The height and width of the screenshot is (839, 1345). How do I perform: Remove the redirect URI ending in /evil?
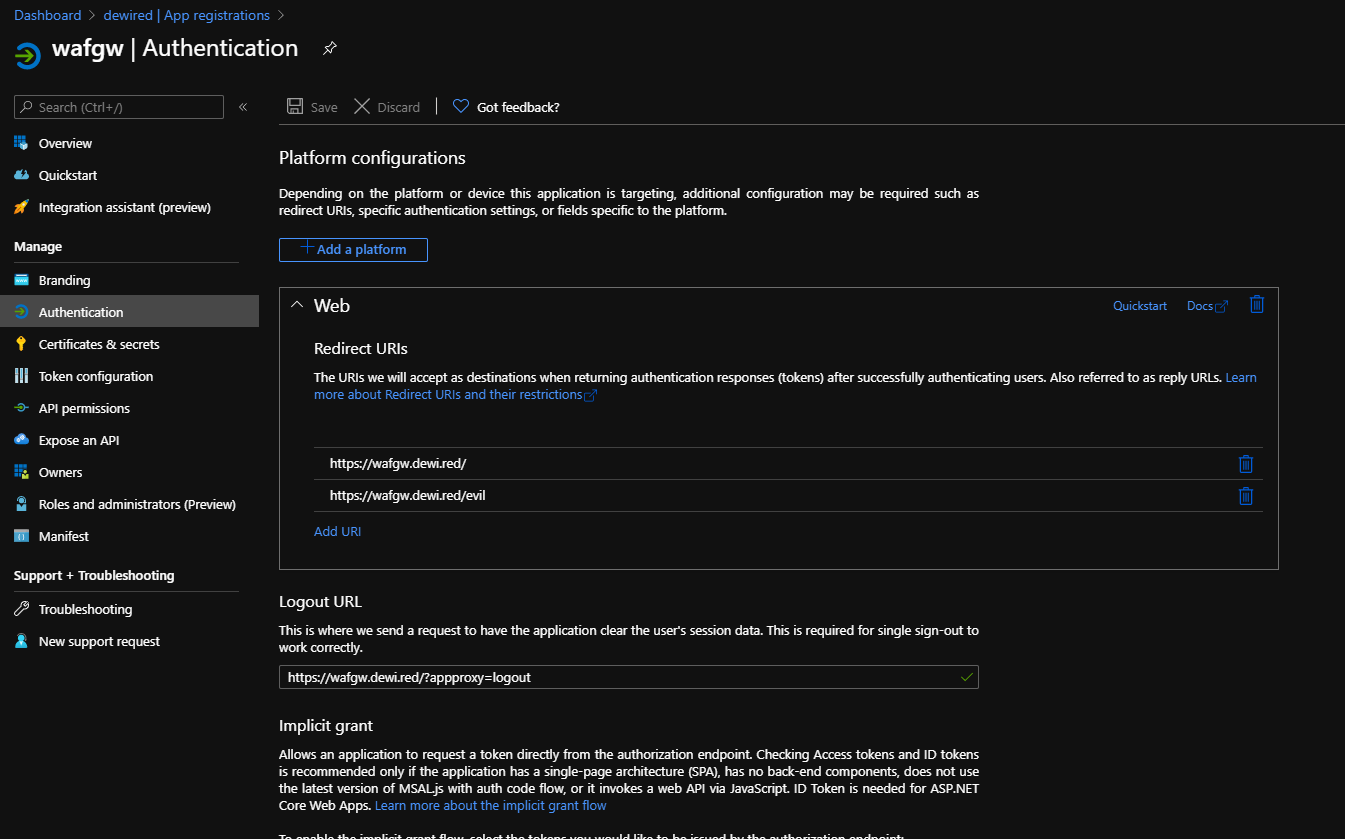pos(1245,495)
